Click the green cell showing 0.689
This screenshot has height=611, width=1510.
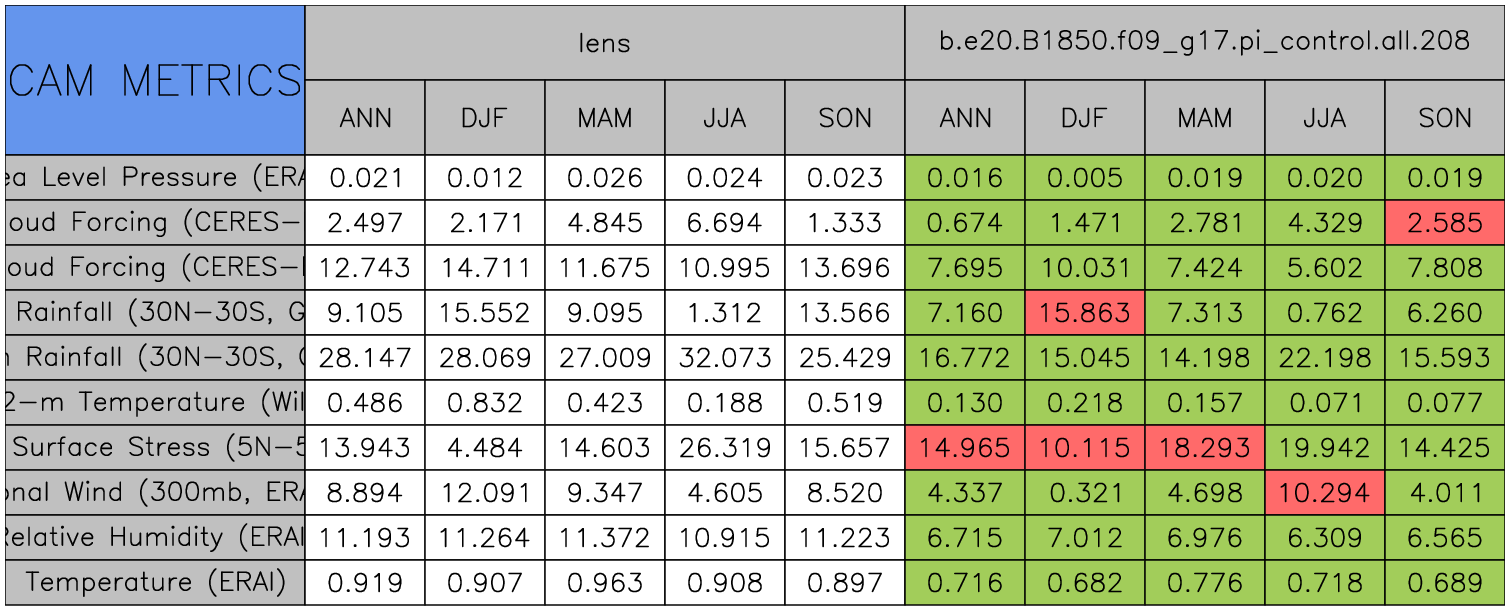point(1445,582)
